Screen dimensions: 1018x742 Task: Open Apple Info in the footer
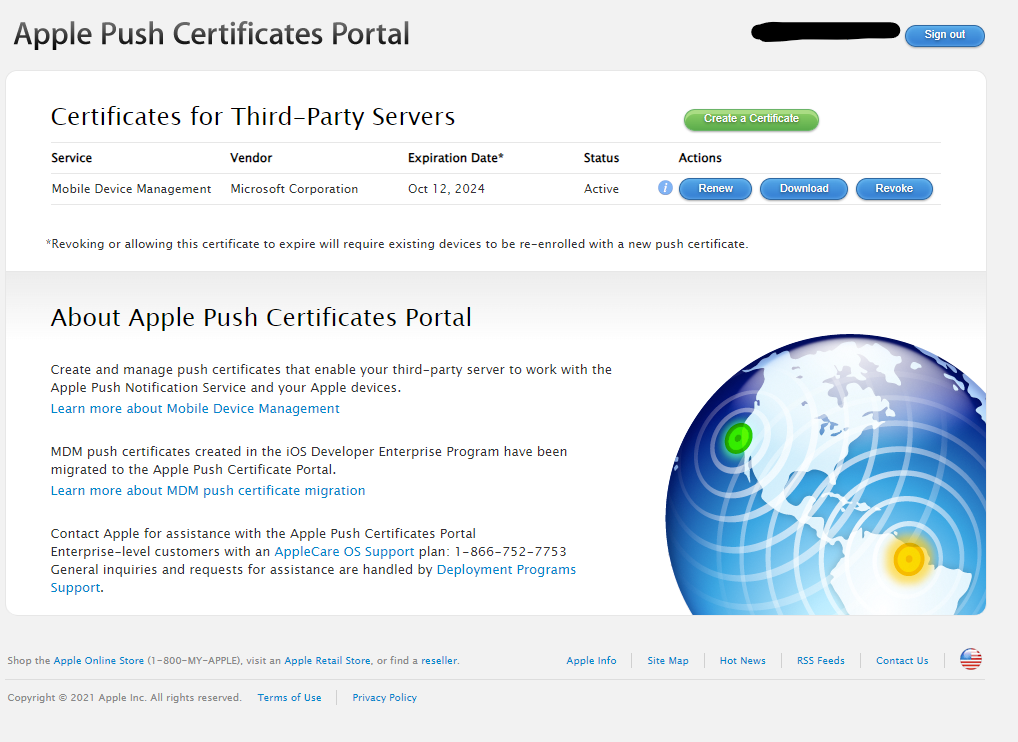coord(591,660)
